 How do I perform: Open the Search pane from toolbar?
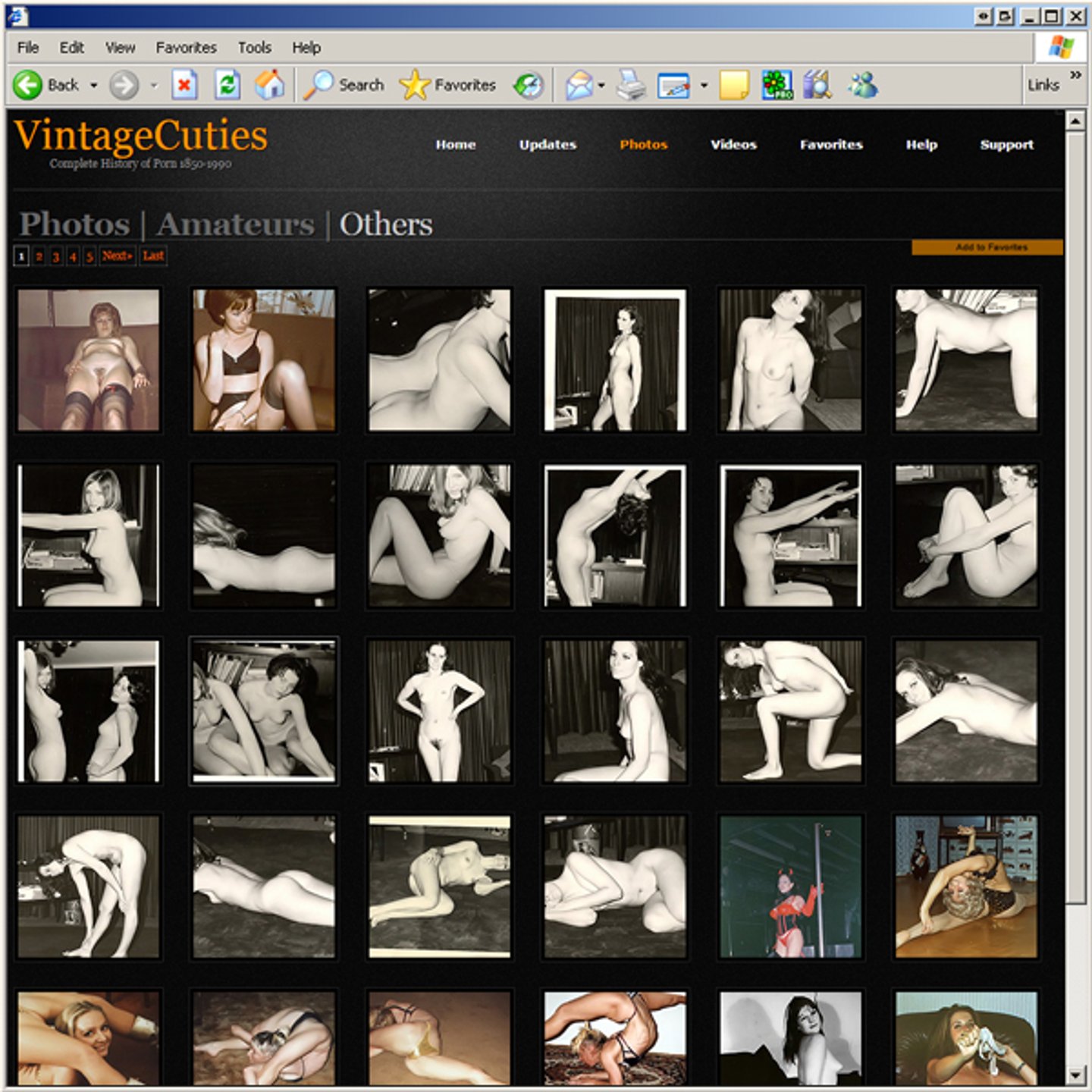[x=344, y=85]
